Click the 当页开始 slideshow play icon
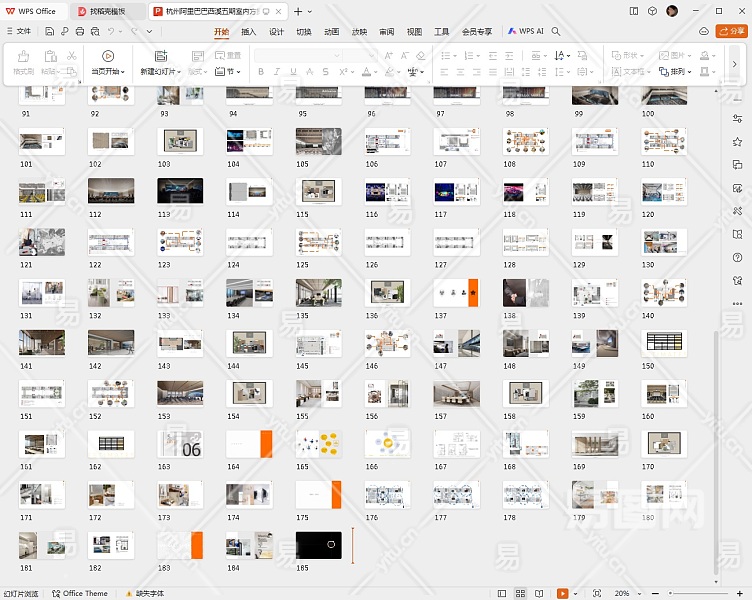Image resolution: width=752 pixels, height=600 pixels. pos(107,56)
